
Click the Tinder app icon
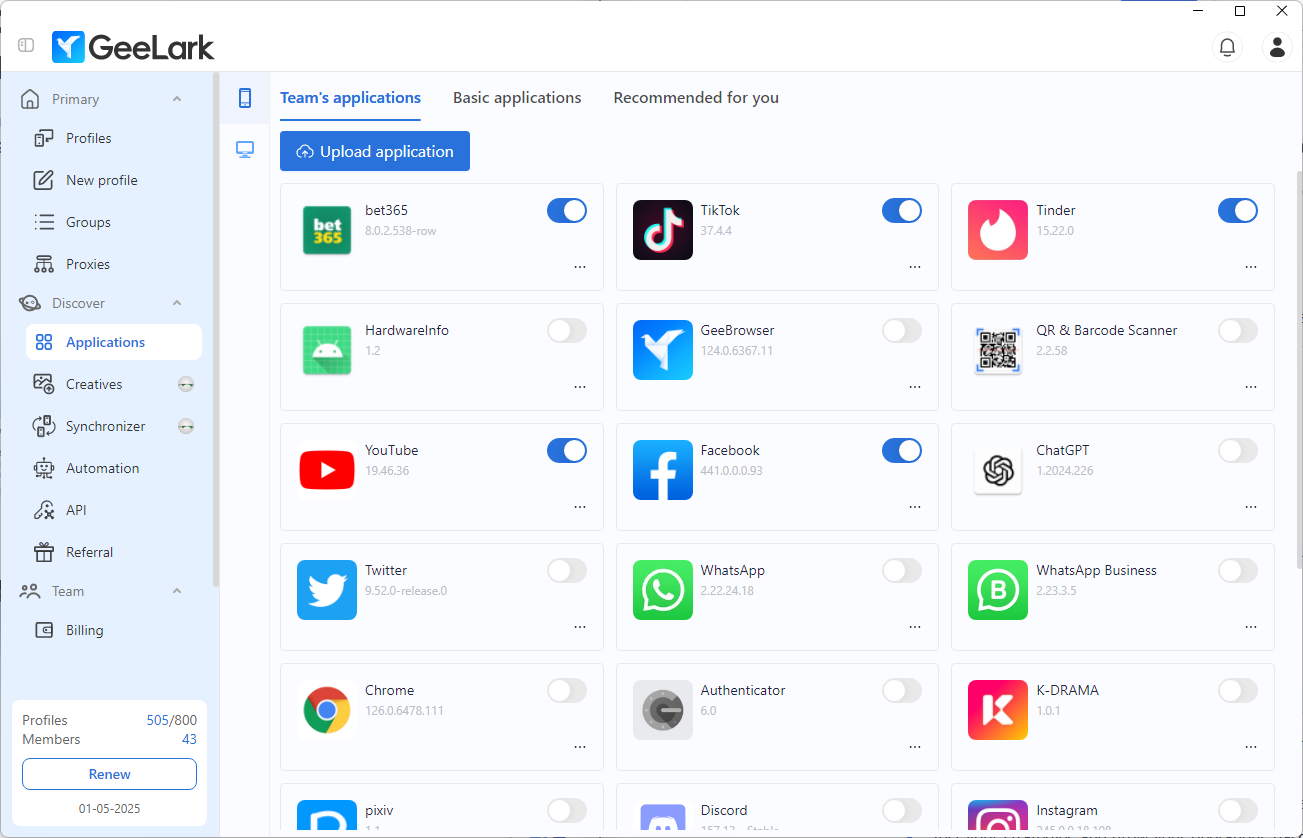[x=998, y=230]
